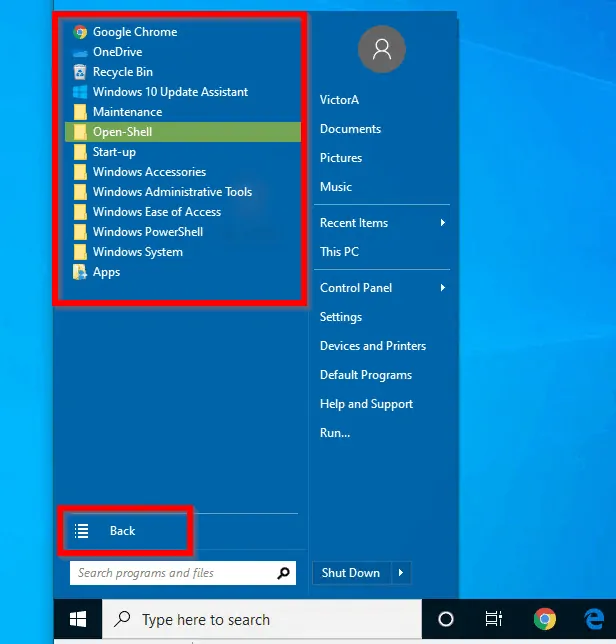Expand the Control Panel submenu arrow

[442, 288]
